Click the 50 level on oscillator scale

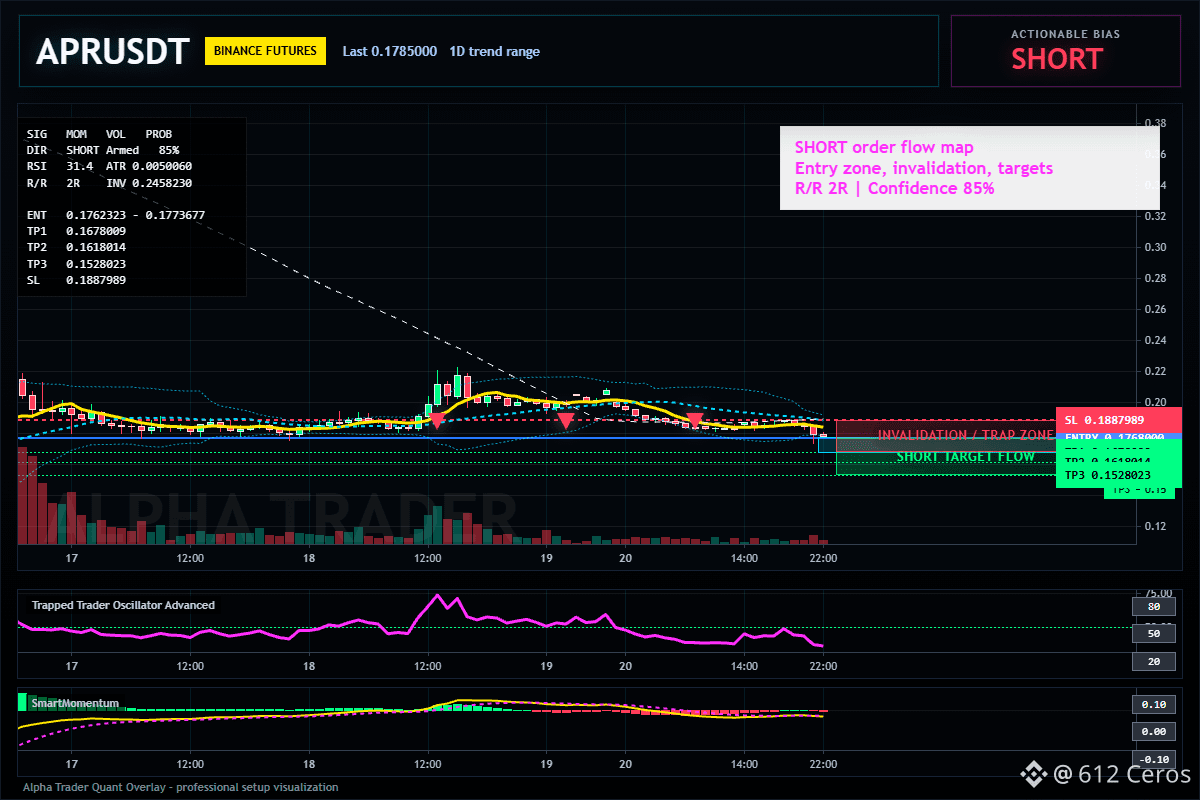coord(1153,634)
